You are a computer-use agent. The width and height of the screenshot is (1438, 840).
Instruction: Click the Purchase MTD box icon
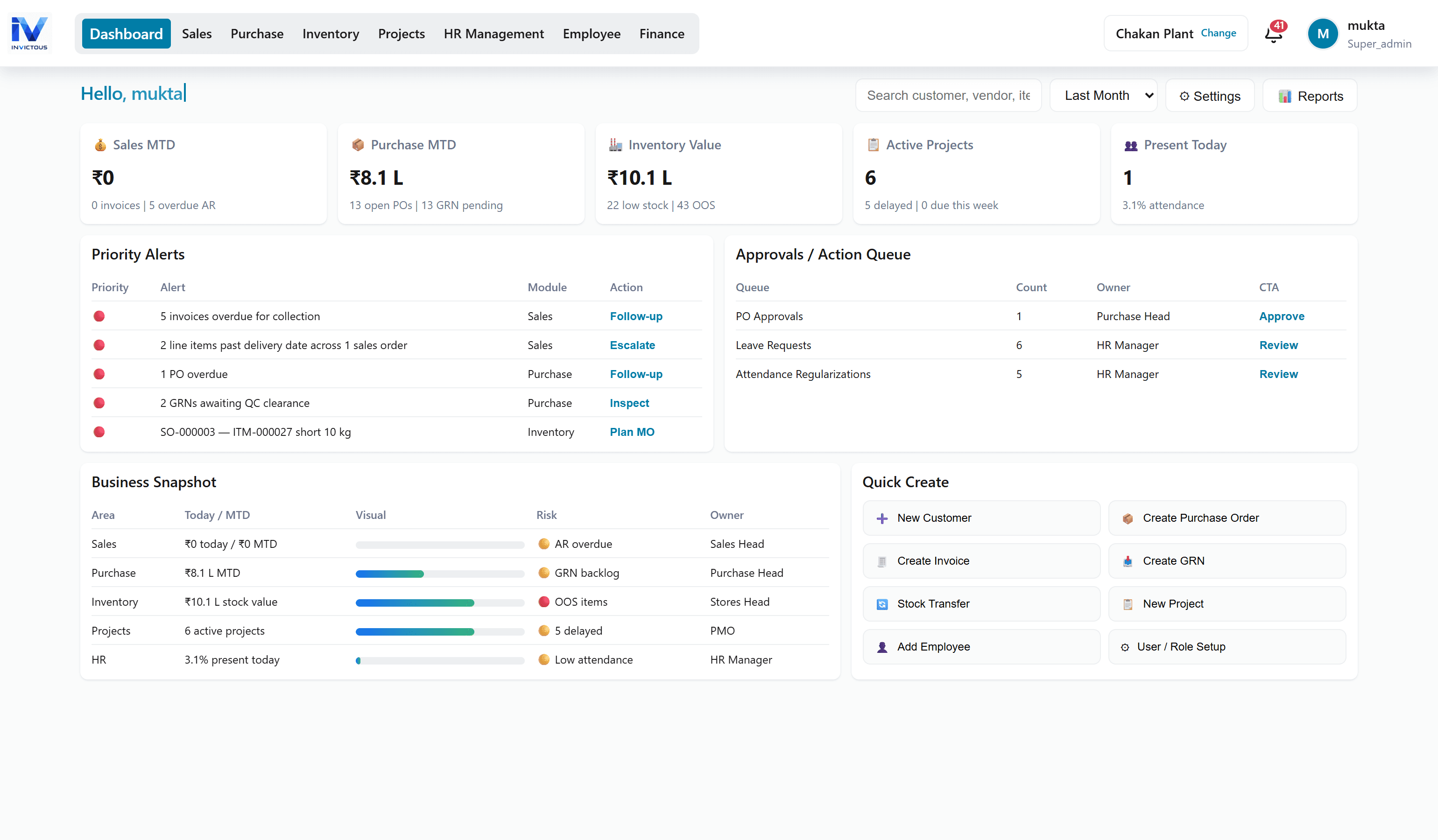(x=358, y=145)
